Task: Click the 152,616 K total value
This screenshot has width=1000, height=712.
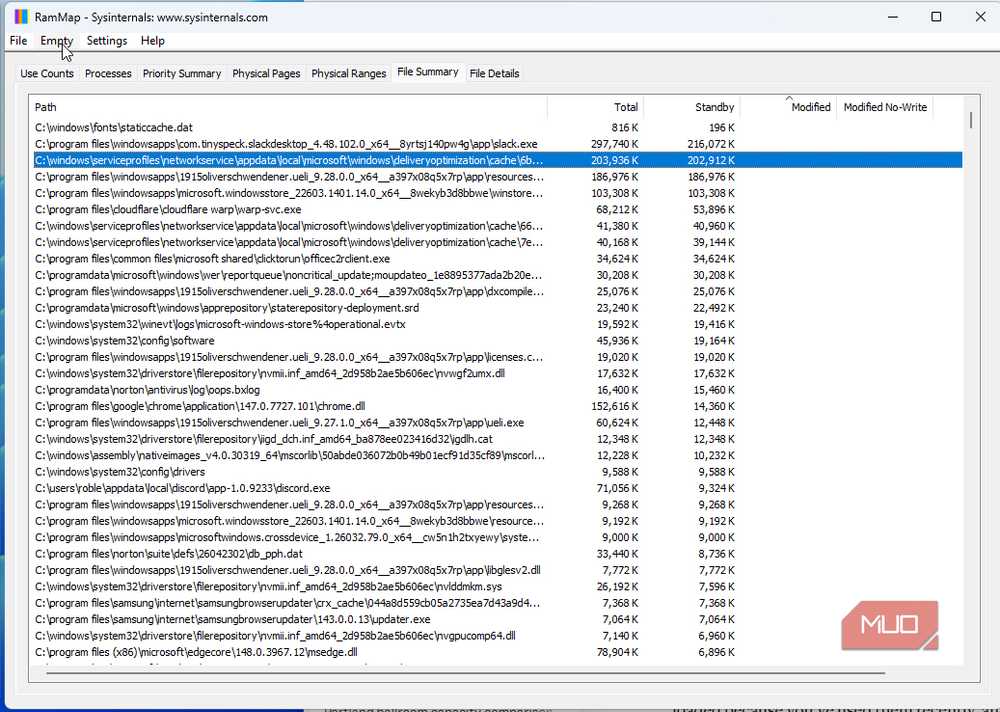Action: 615,406
